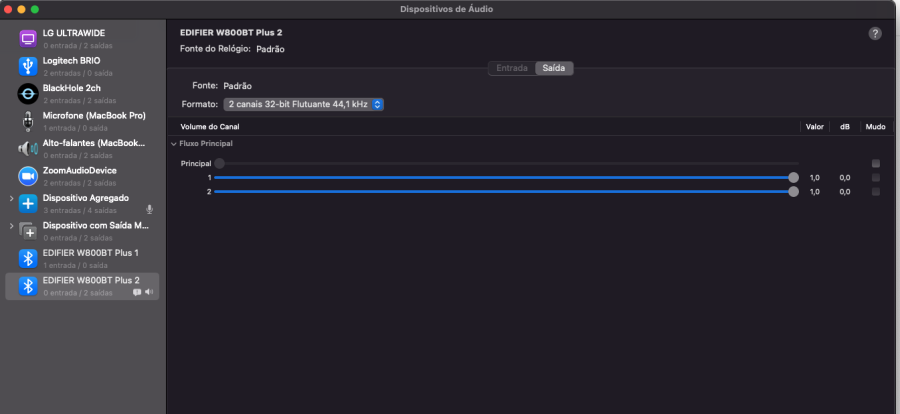The image size is (900, 414).
Task: Click channel 1 dB field 0,0
Action: pyautogui.click(x=845, y=178)
